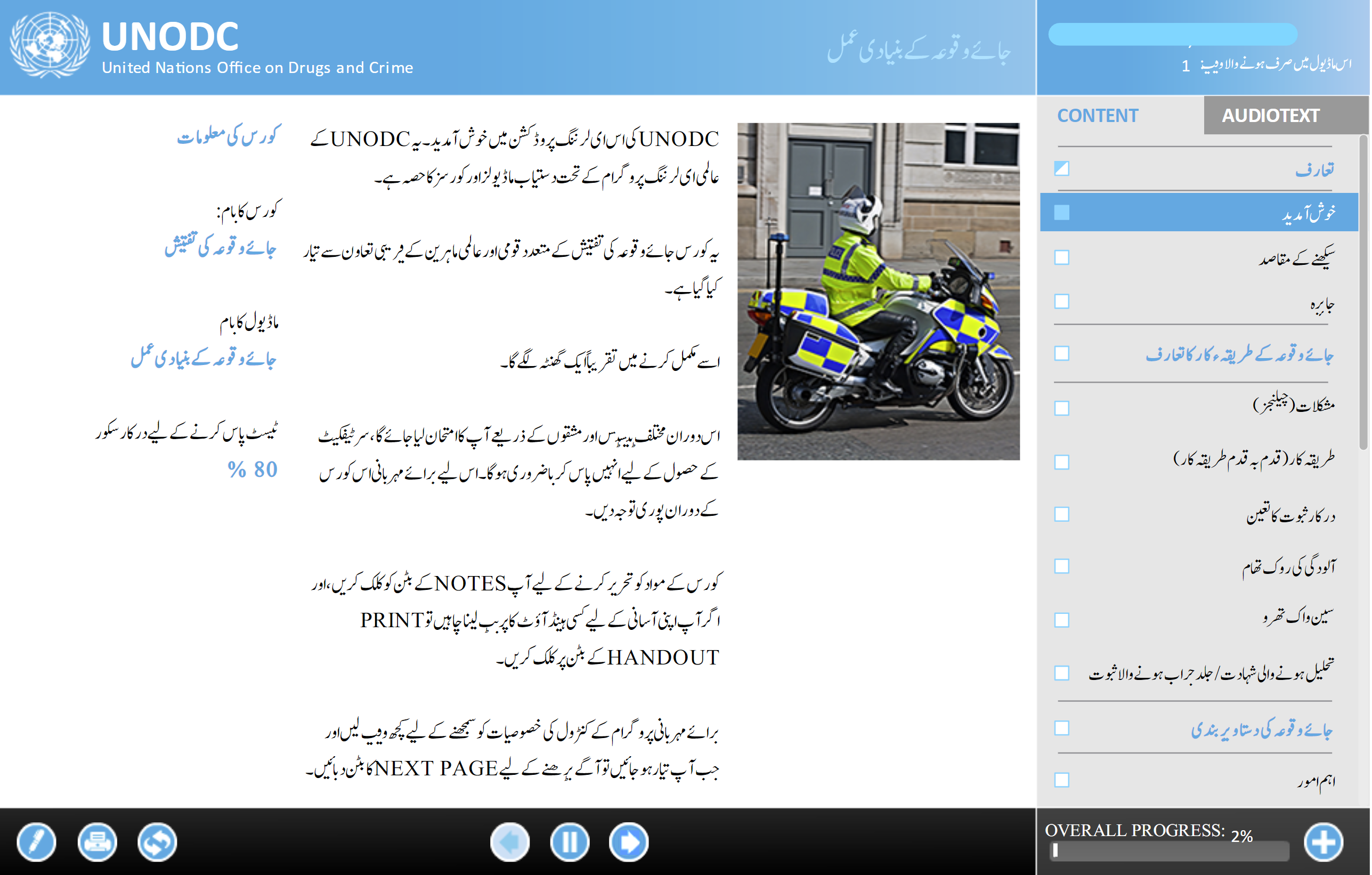Viewport: 1372px width, 875px height.
Task: Open the آلودگی کی روک تھام lesson
Action: coord(1289,566)
